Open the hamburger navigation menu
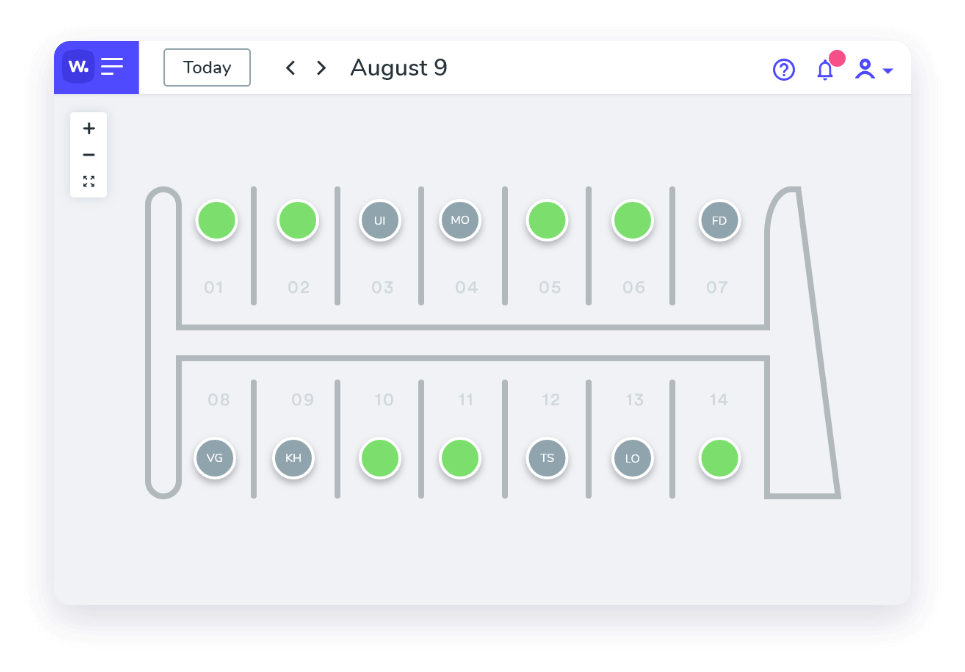The width and height of the screenshot is (965, 672). point(112,67)
